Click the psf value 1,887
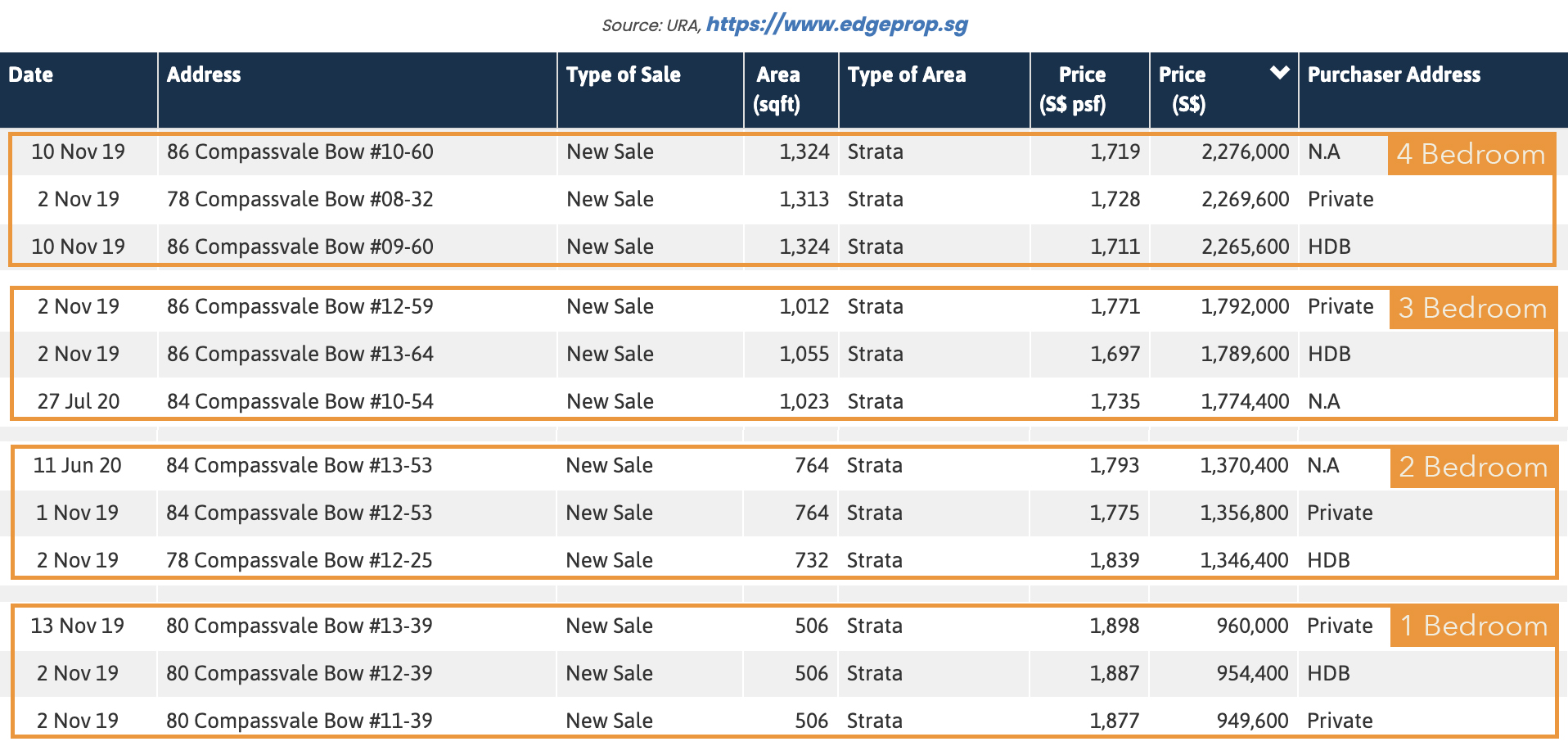Viewport: 1568px width, 746px height. click(1114, 673)
